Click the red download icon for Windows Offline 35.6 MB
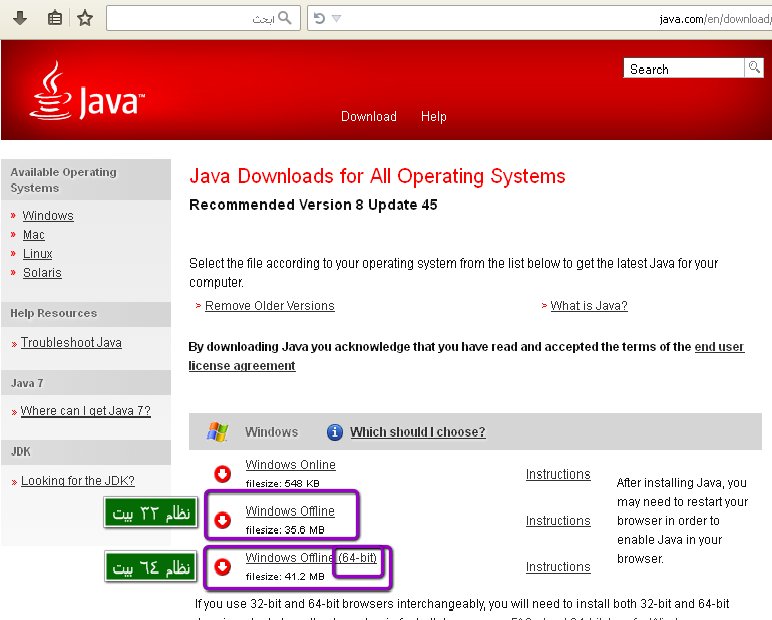This screenshot has width=772, height=620. point(223,520)
